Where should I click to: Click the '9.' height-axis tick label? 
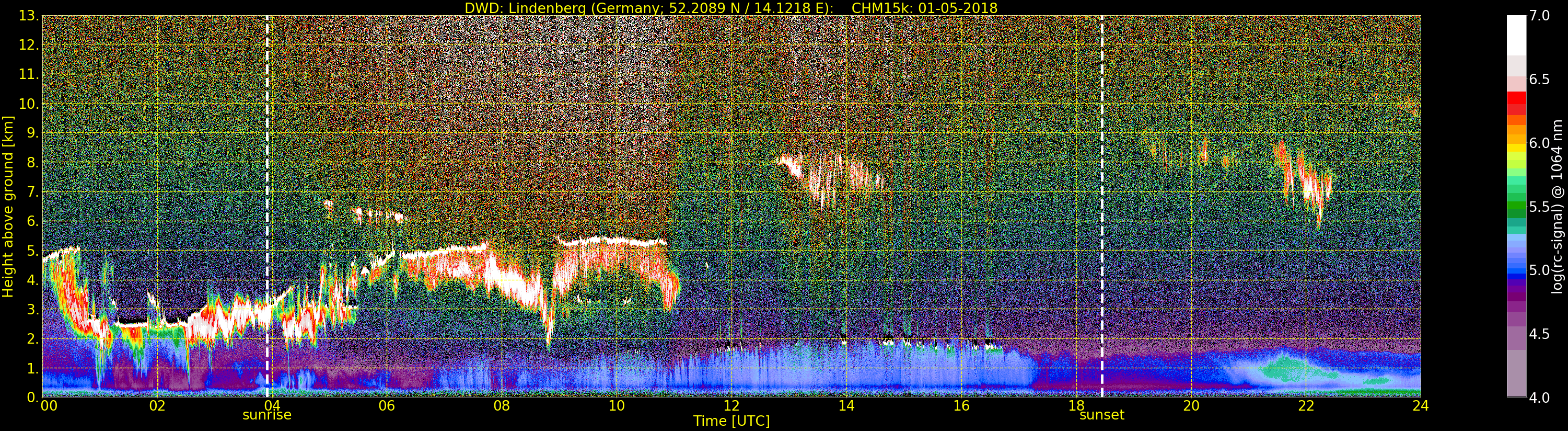(32, 133)
